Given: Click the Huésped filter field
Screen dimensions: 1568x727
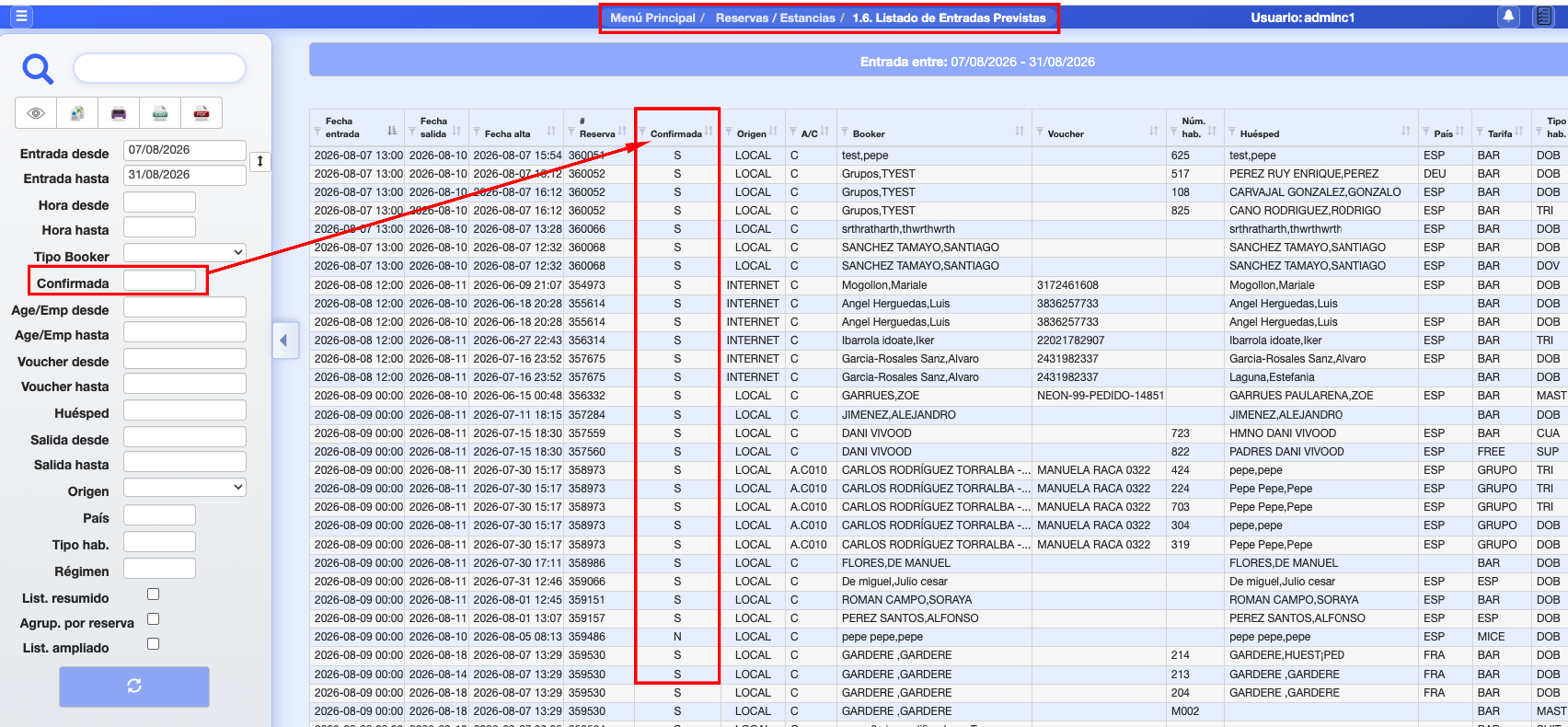Looking at the screenshot, I should pyautogui.click(x=185, y=410).
